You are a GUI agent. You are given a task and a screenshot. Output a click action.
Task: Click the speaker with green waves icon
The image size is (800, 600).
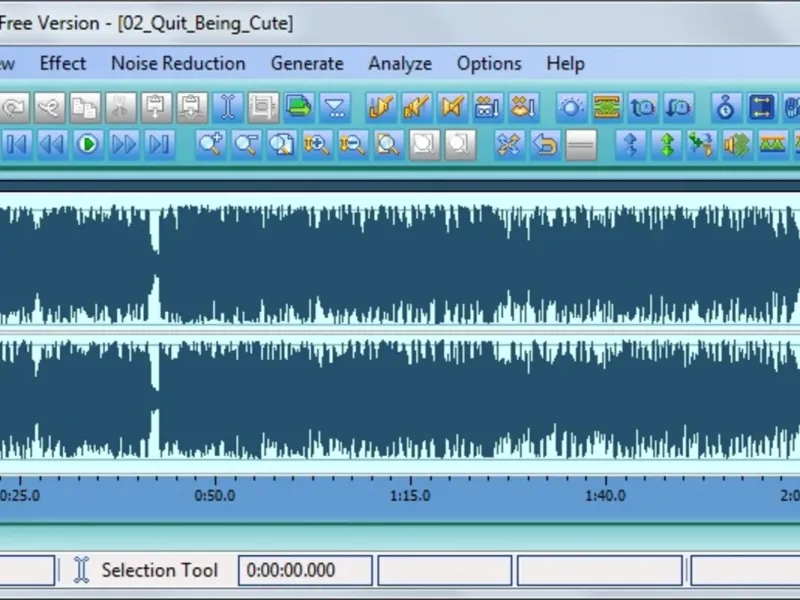coord(738,145)
